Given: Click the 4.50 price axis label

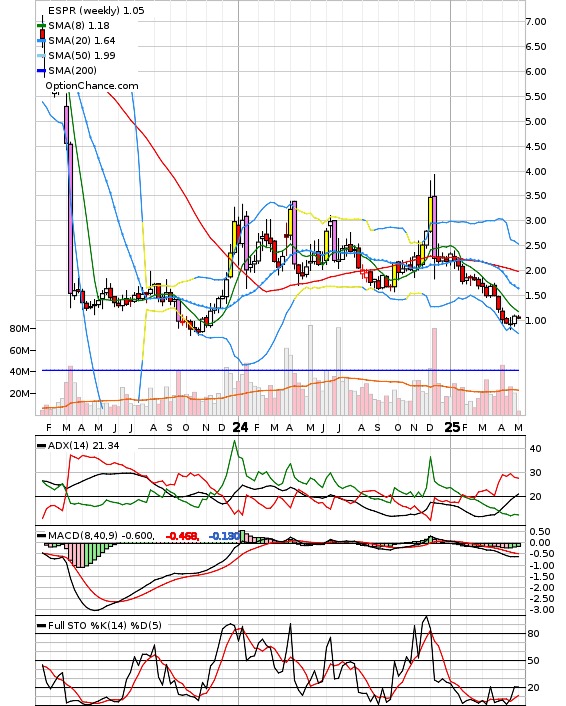Looking at the screenshot, I should pos(536,147).
